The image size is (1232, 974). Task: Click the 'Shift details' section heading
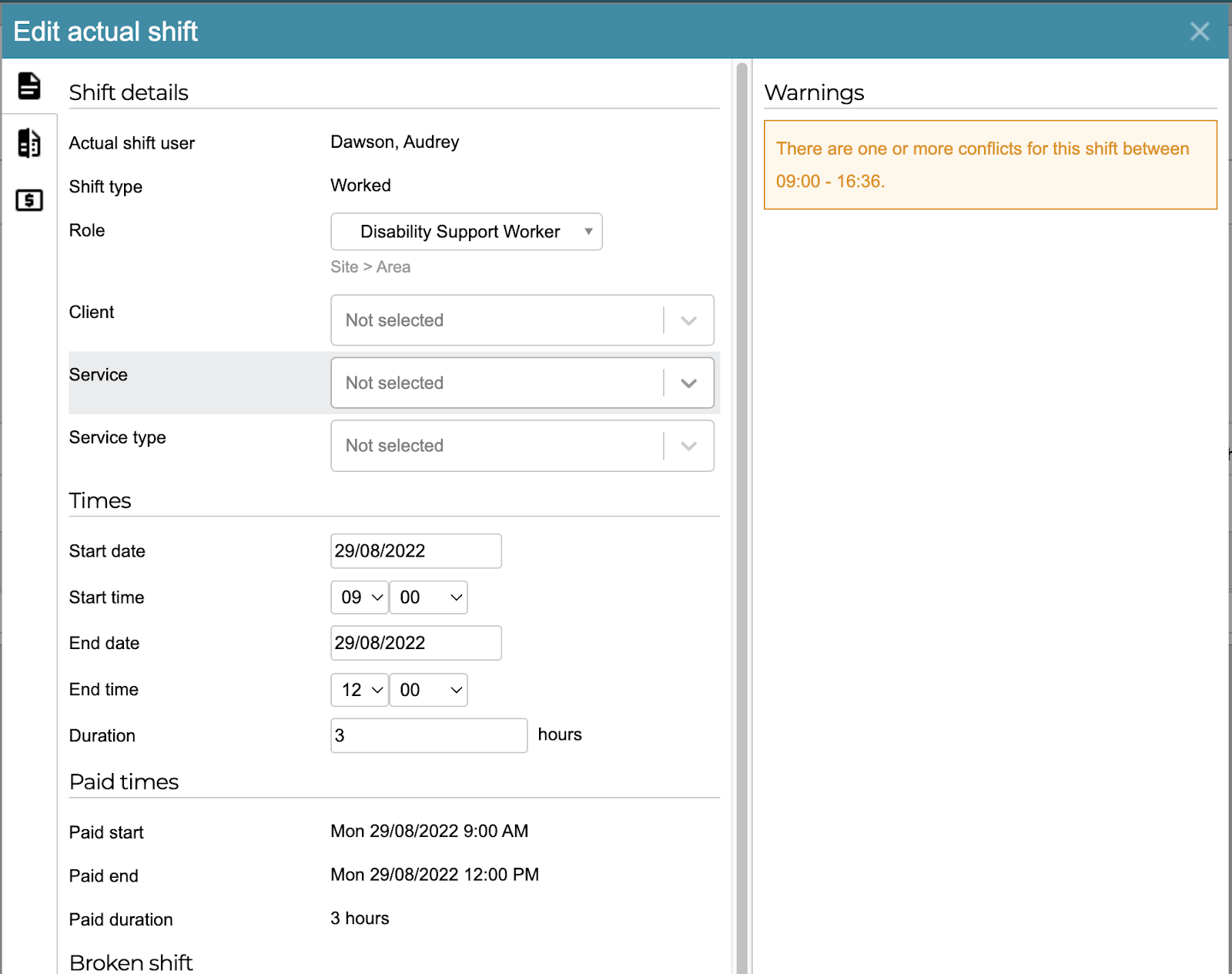click(129, 92)
